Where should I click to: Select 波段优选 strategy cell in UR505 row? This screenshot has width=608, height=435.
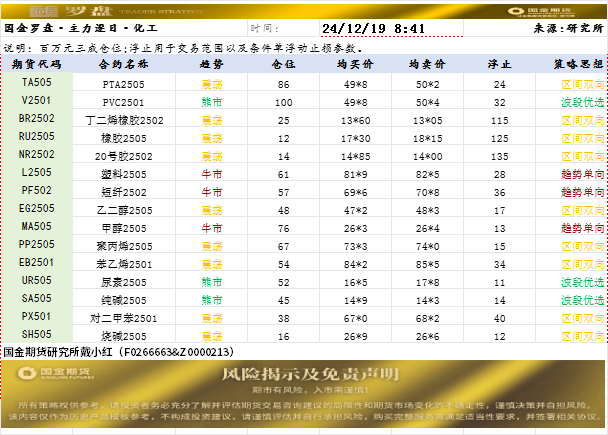click(571, 282)
